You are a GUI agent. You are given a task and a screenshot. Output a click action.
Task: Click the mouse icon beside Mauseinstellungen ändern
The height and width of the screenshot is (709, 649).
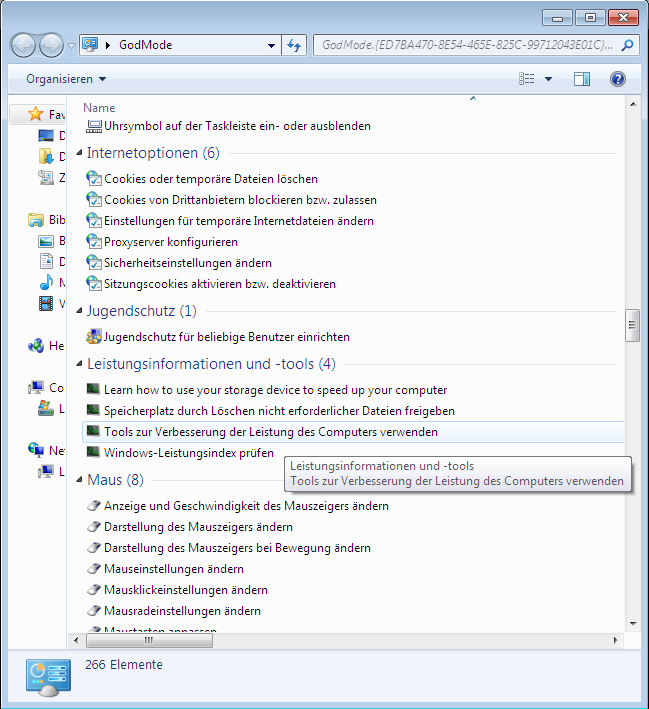click(x=94, y=569)
